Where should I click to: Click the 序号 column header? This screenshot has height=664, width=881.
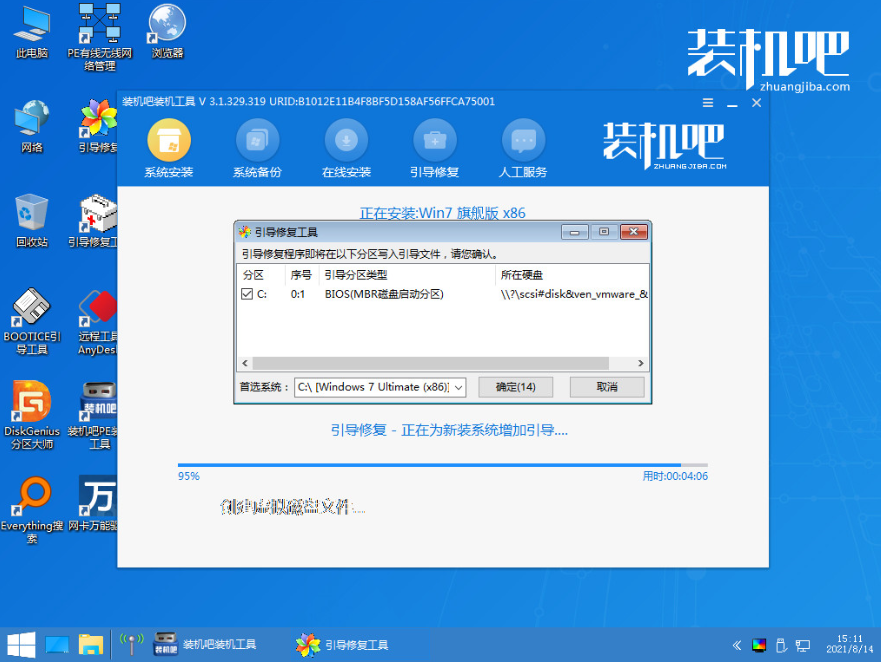[x=302, y=275]
